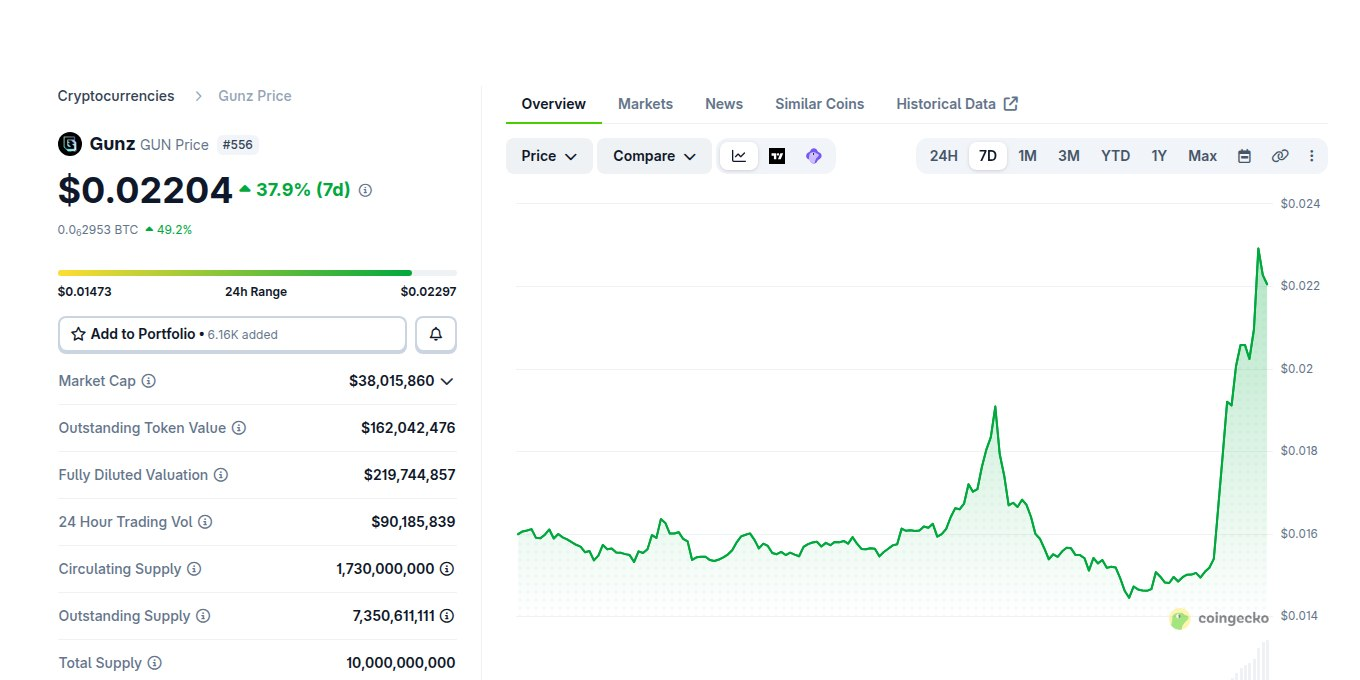Click the 37.9% (7d) change text
Screen dimensions: 1360x680
303,190
